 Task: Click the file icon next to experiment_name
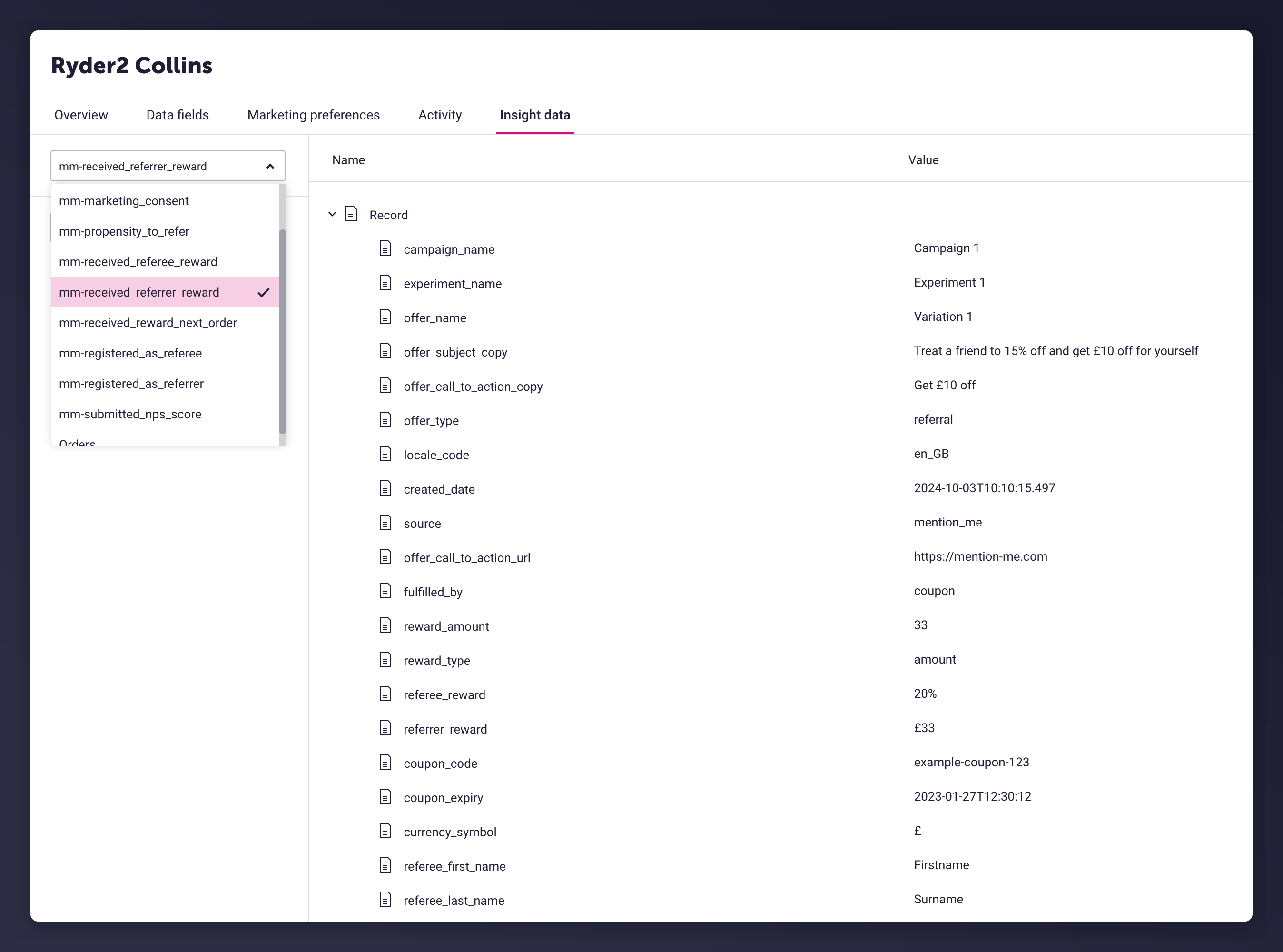385,283
